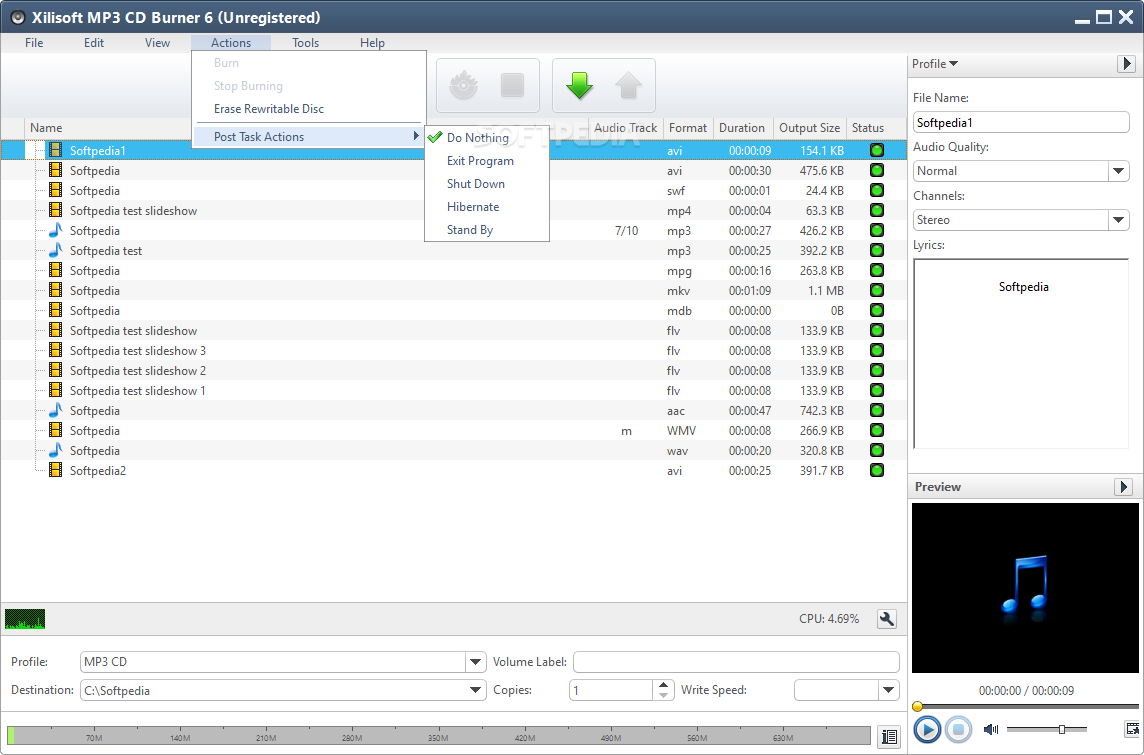Click status light of mkv row
This screenshot has height=755, width=1144.
[877, 290]
